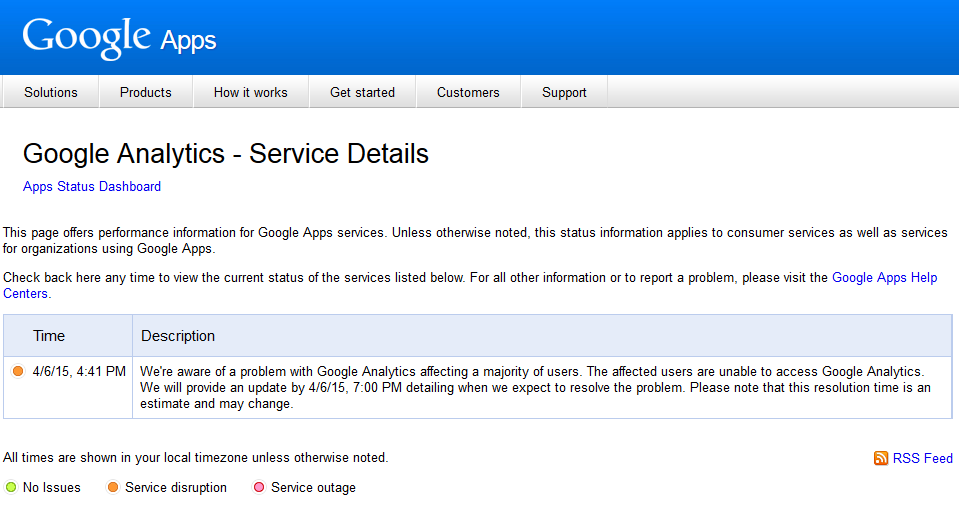Image resolution: width=959 pixels, height=507 pixels.
Task: Click the Time column header
Action: 49,336
